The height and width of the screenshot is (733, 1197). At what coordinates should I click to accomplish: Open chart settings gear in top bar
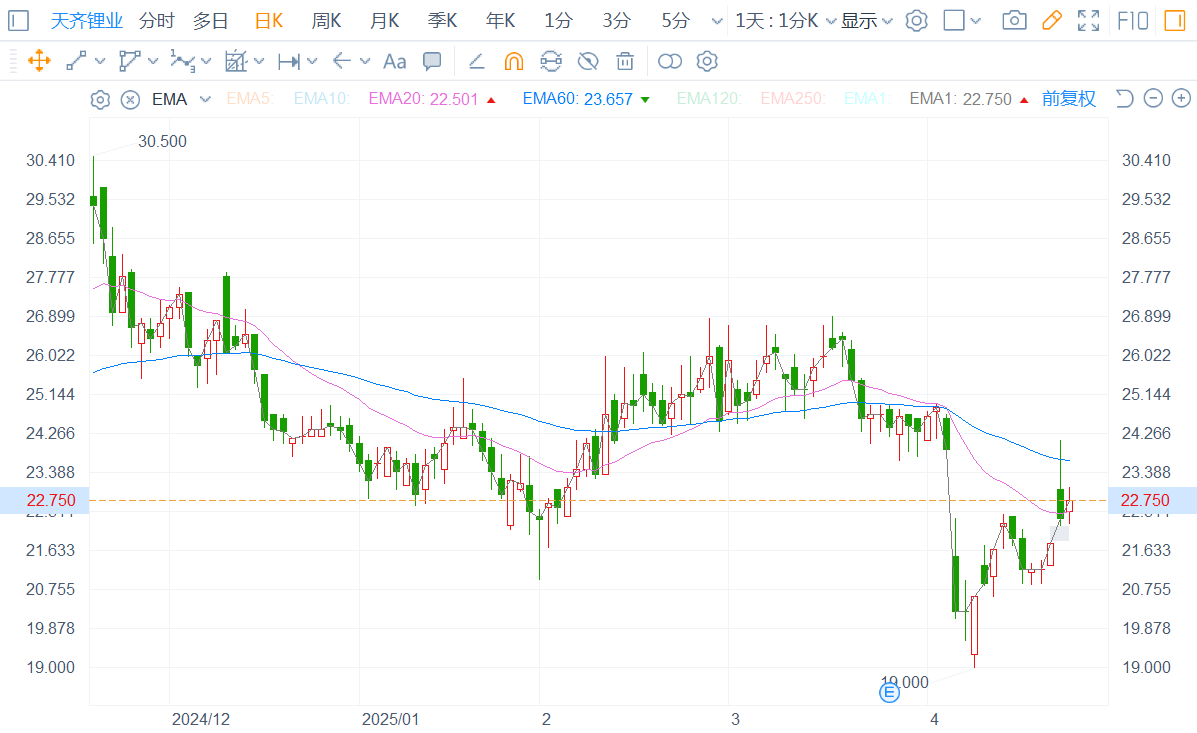pyautogui.click(x=916, y=21)
